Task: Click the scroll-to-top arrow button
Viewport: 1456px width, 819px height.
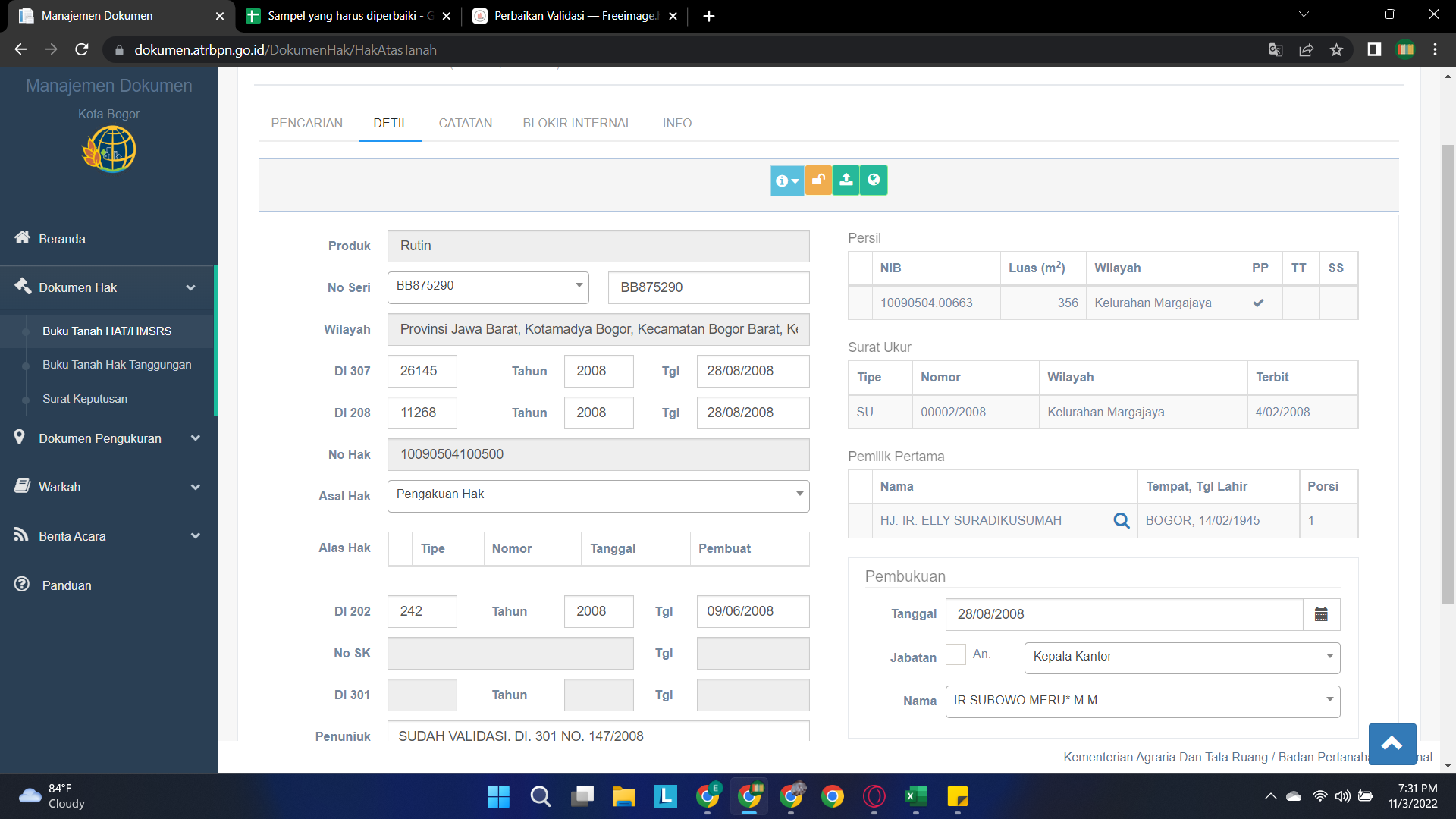Action: click(1392, 744)
